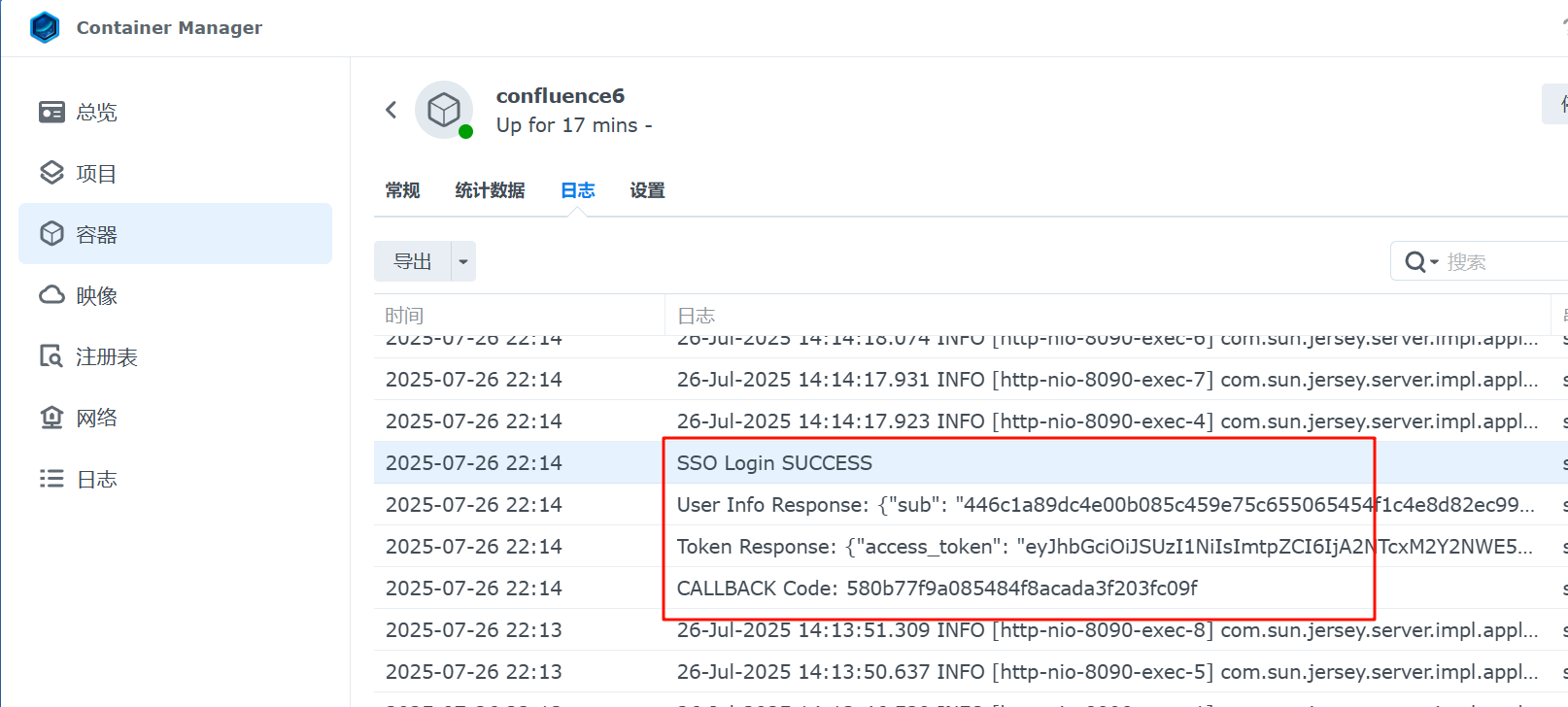This screenshot has height=707, width=1568.
Task: Open the 项目 project section
Action: 175,174
